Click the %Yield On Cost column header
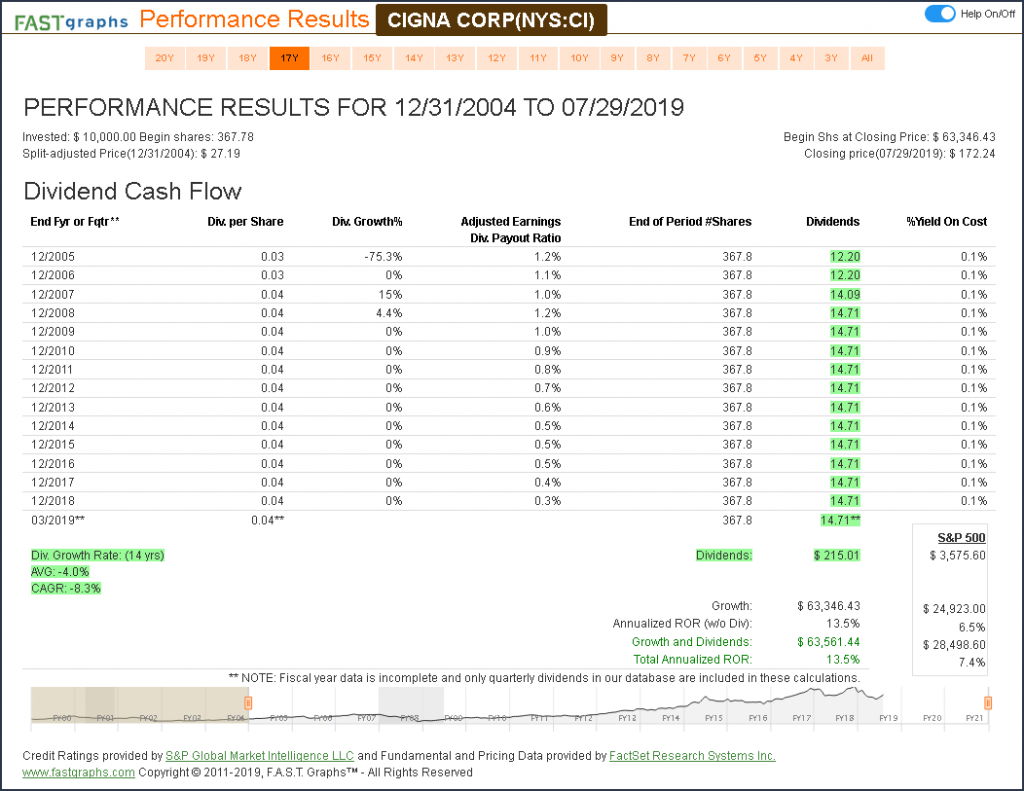This screenshot has width=1024, height=791. tap(947, 221)
